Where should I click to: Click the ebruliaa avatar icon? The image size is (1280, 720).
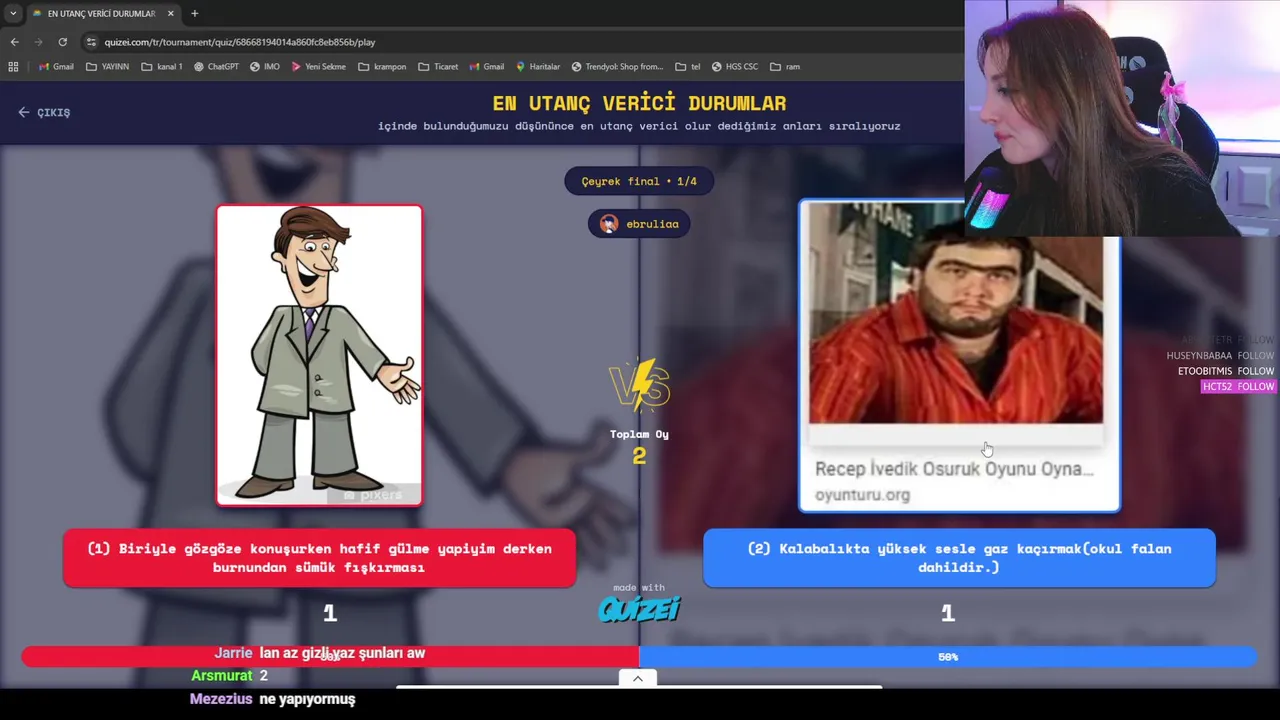coord(609,224)
